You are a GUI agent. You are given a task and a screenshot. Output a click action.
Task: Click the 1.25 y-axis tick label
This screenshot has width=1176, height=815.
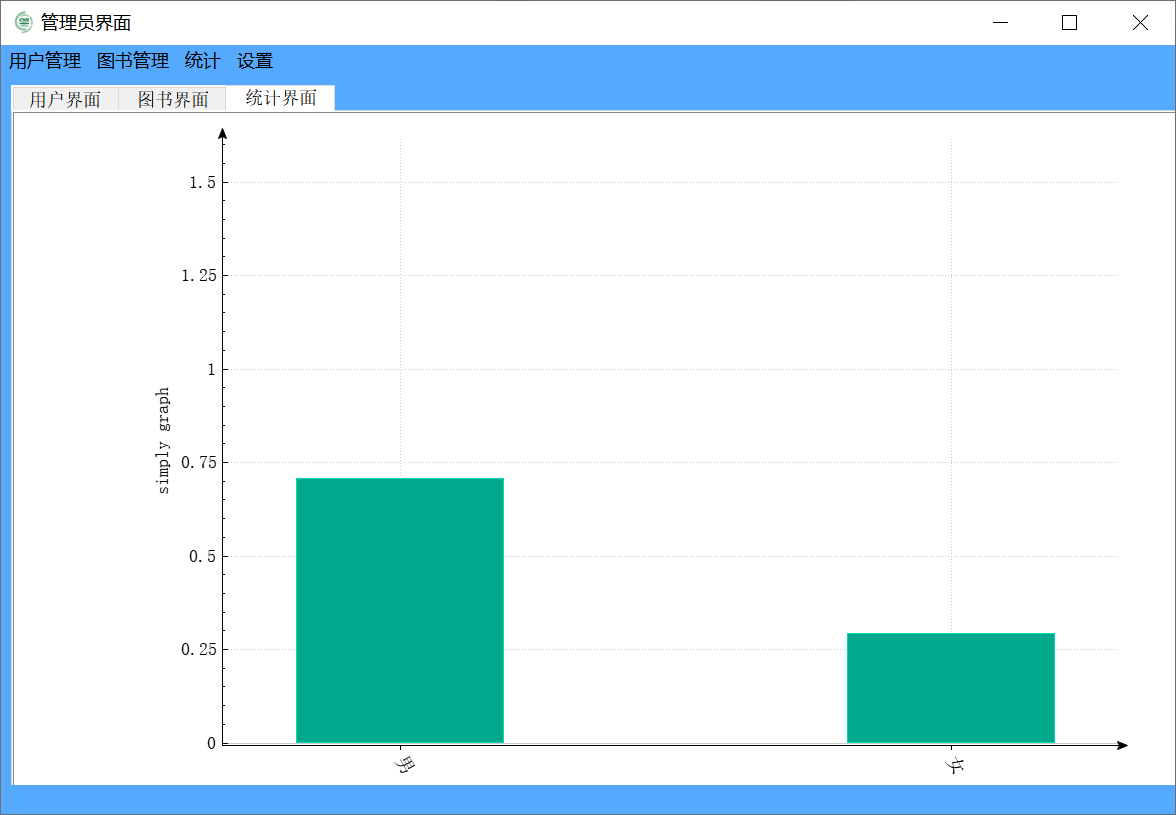pyautogui.click(x=199, y=276)
